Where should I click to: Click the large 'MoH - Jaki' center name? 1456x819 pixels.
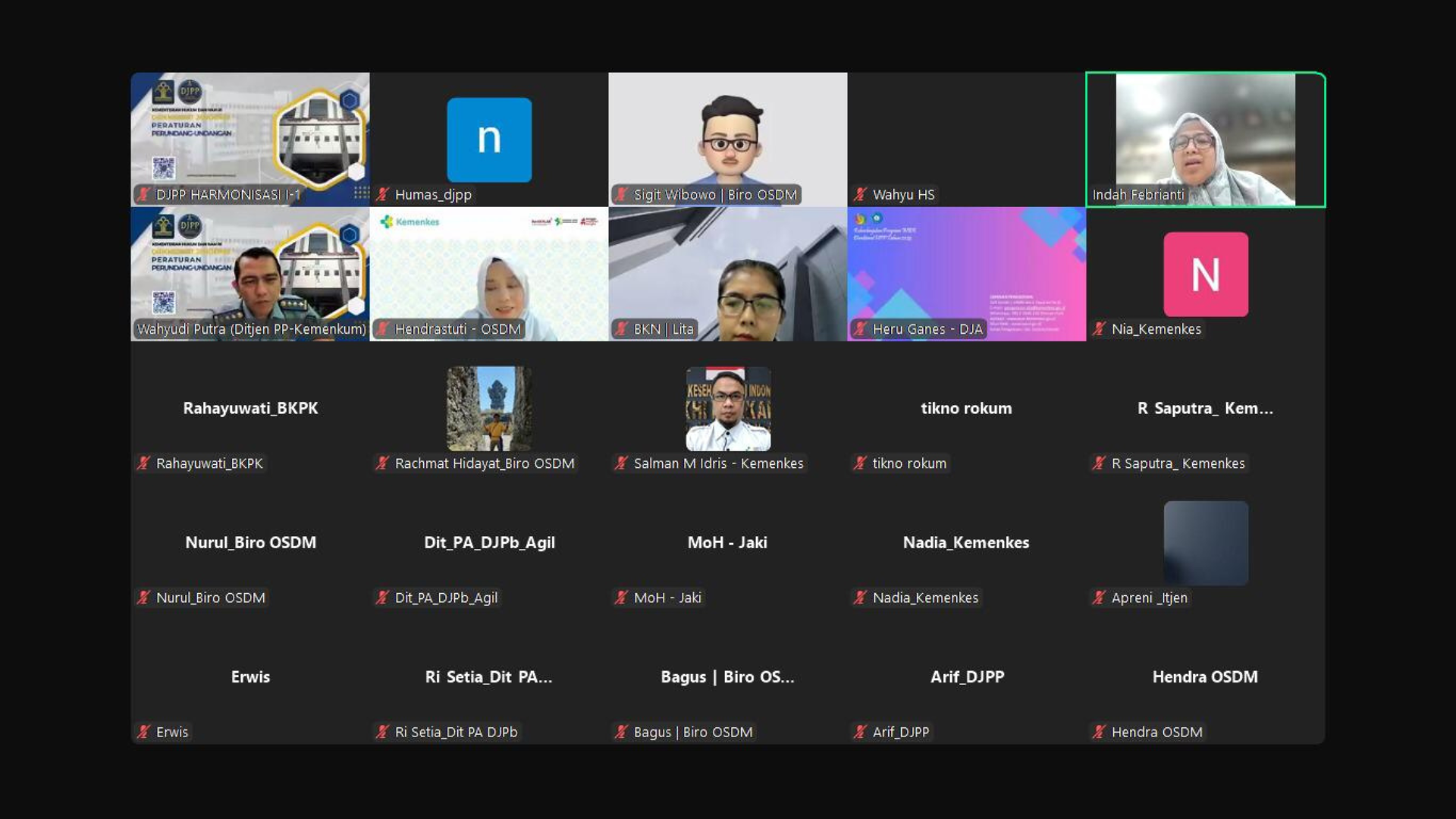[727, 542]
